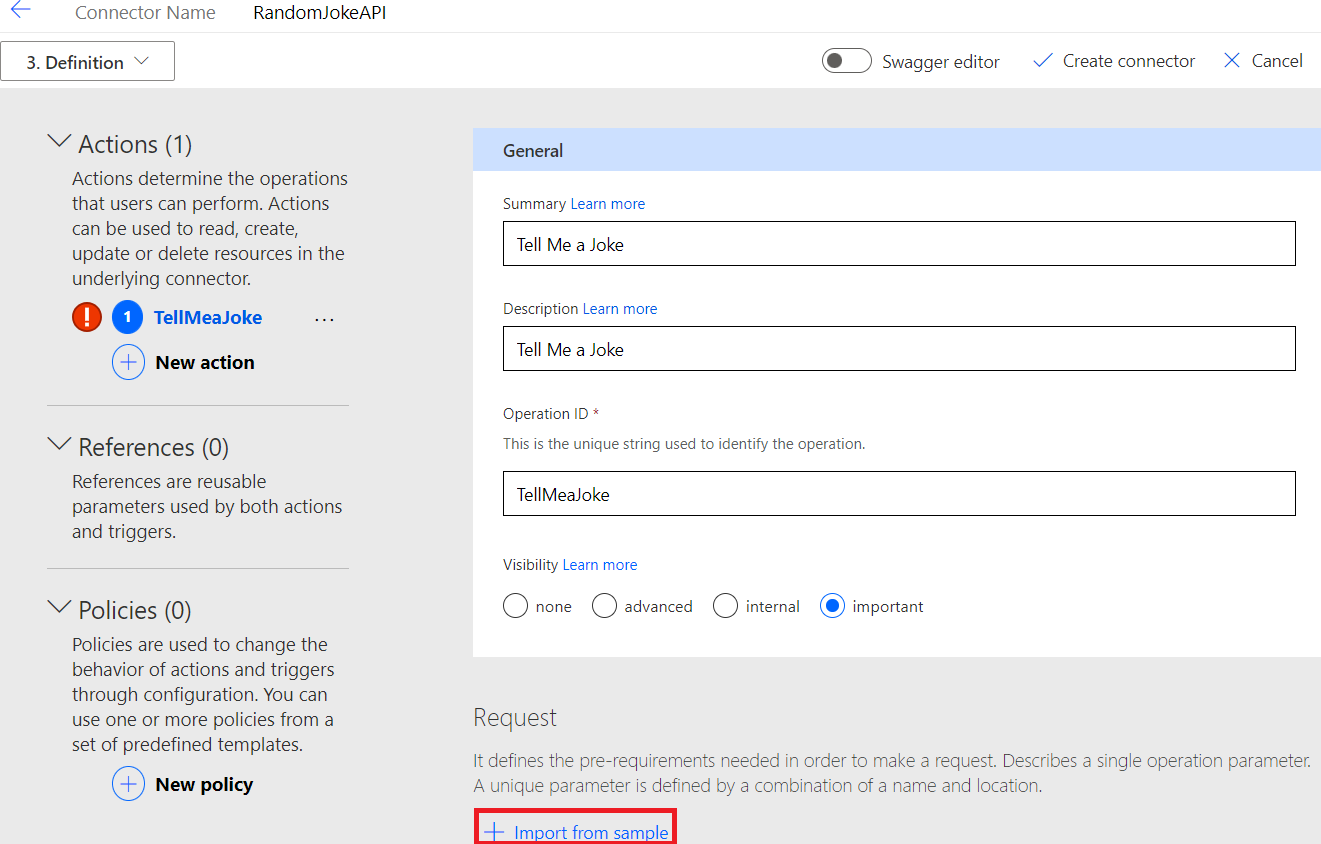1321x844 pixels.
Task: Open the 3. Definition step dropdown
Action: [88, 62]
